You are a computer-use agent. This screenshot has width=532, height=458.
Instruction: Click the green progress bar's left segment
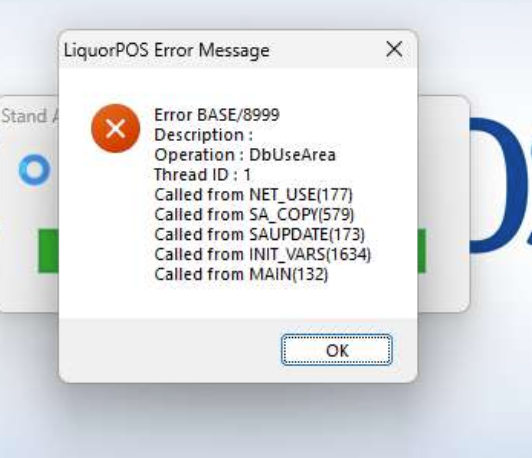pyautogui.click(x=49, y=251)
